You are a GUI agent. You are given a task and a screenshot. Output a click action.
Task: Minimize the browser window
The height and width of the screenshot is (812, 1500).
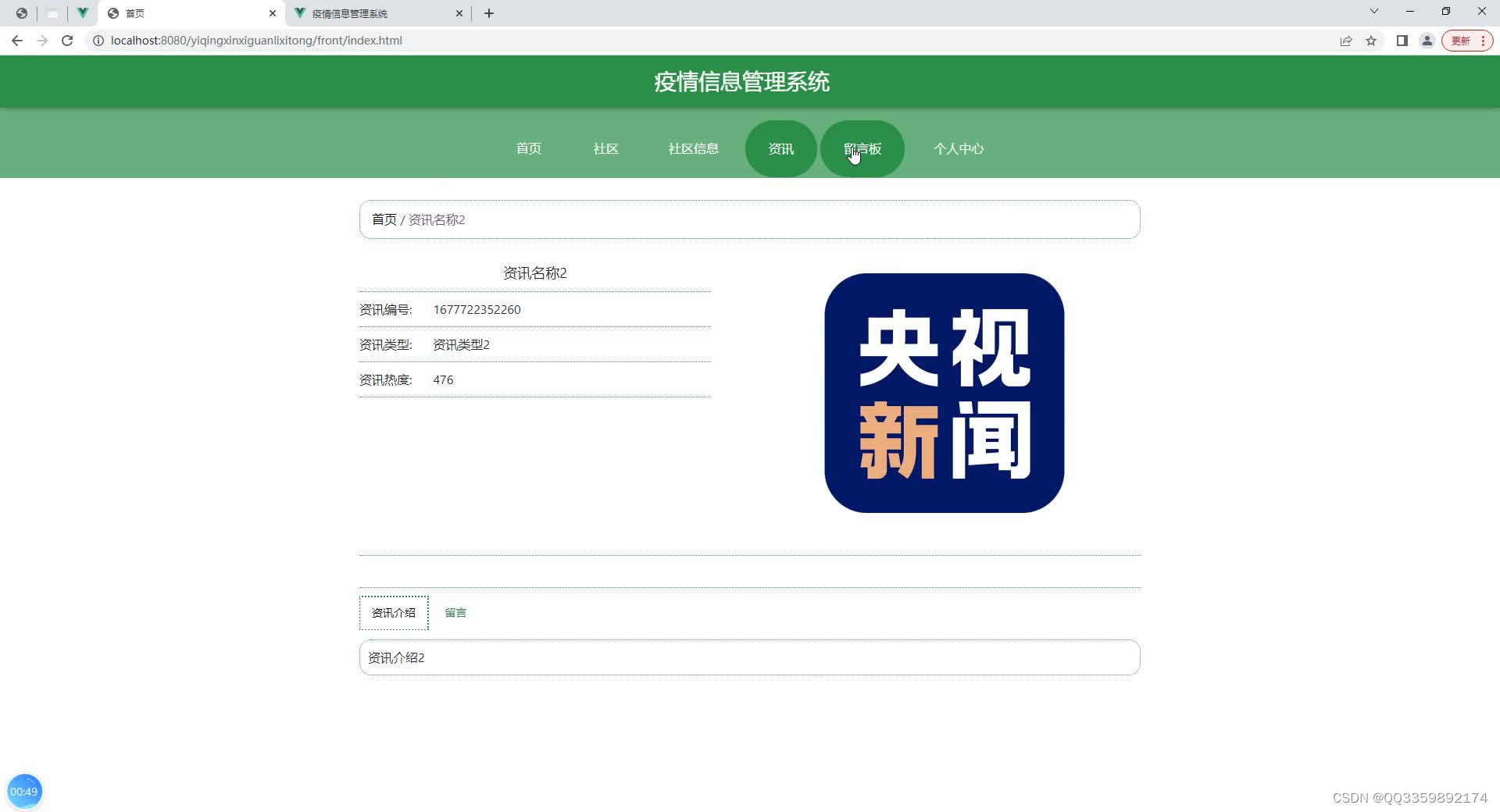(1410, 11)
